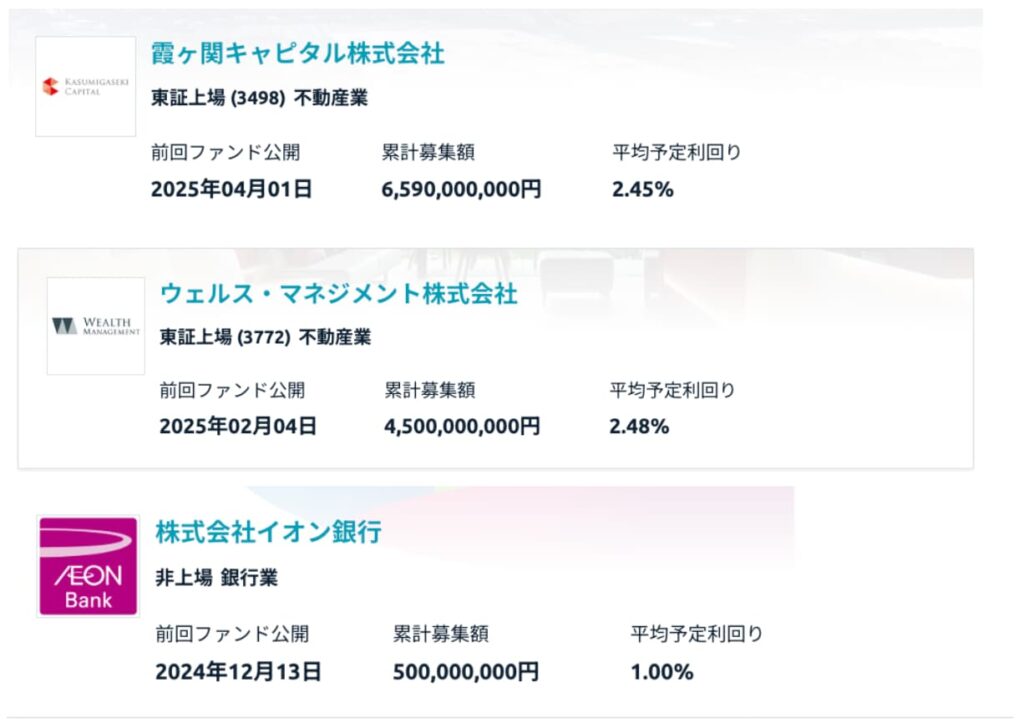1024x728 pixels.
Task: Click the 2025年04月01日 fund date
Action: [232, 189]
